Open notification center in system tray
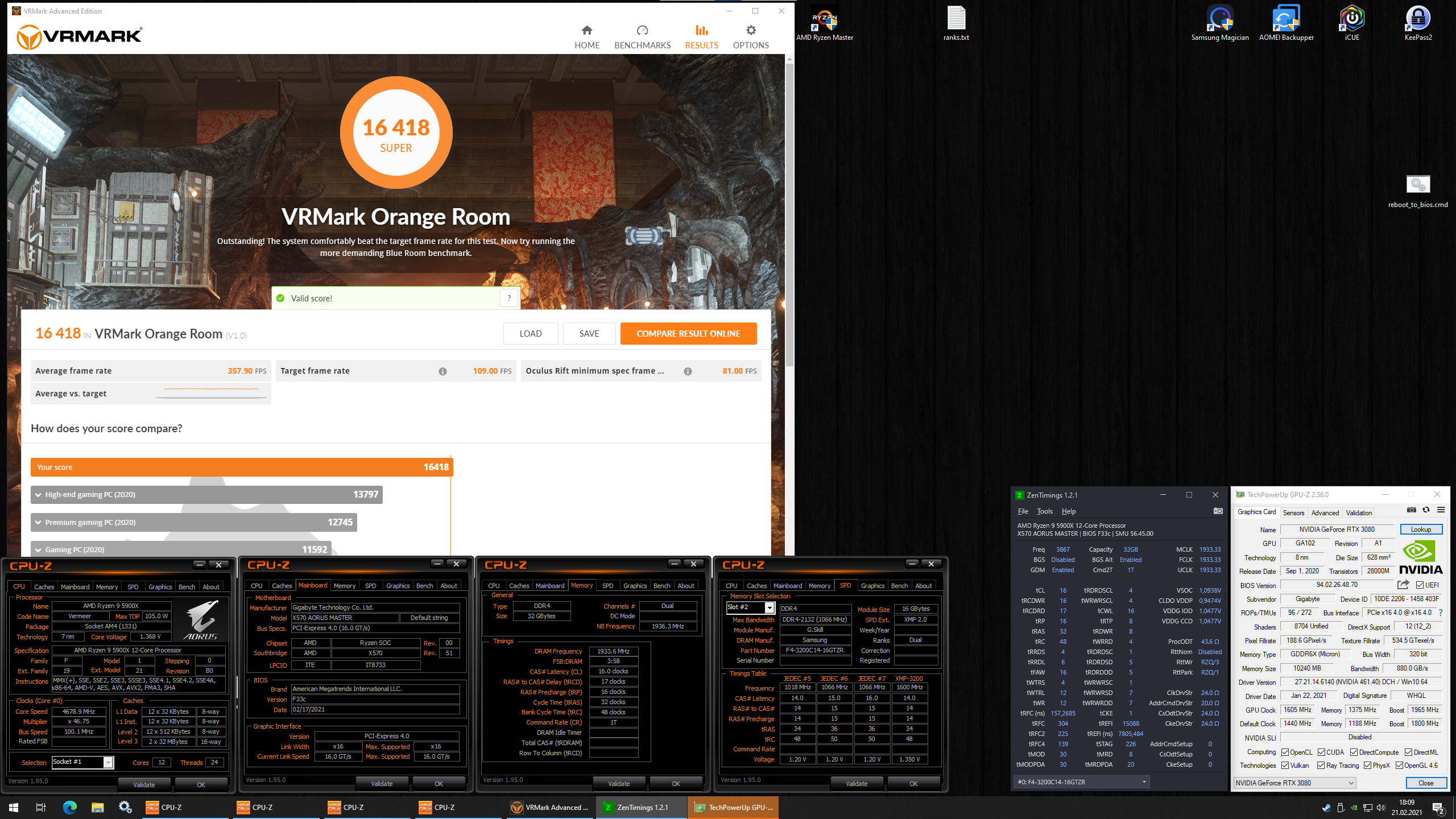The height and width of the screenshot is (819, 1456). [1438, 808]
